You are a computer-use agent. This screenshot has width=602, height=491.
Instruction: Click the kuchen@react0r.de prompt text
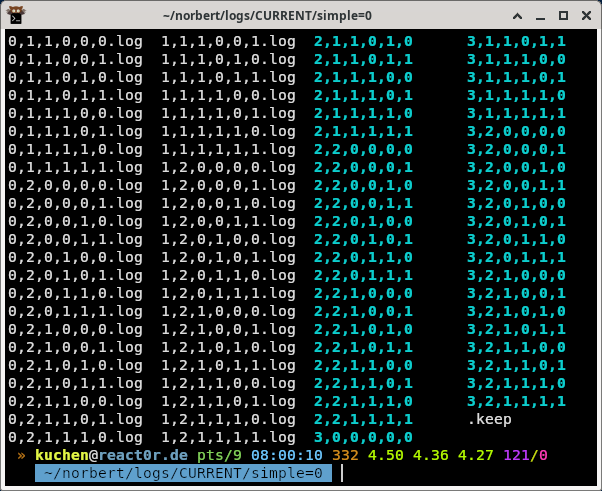(111, 456)
